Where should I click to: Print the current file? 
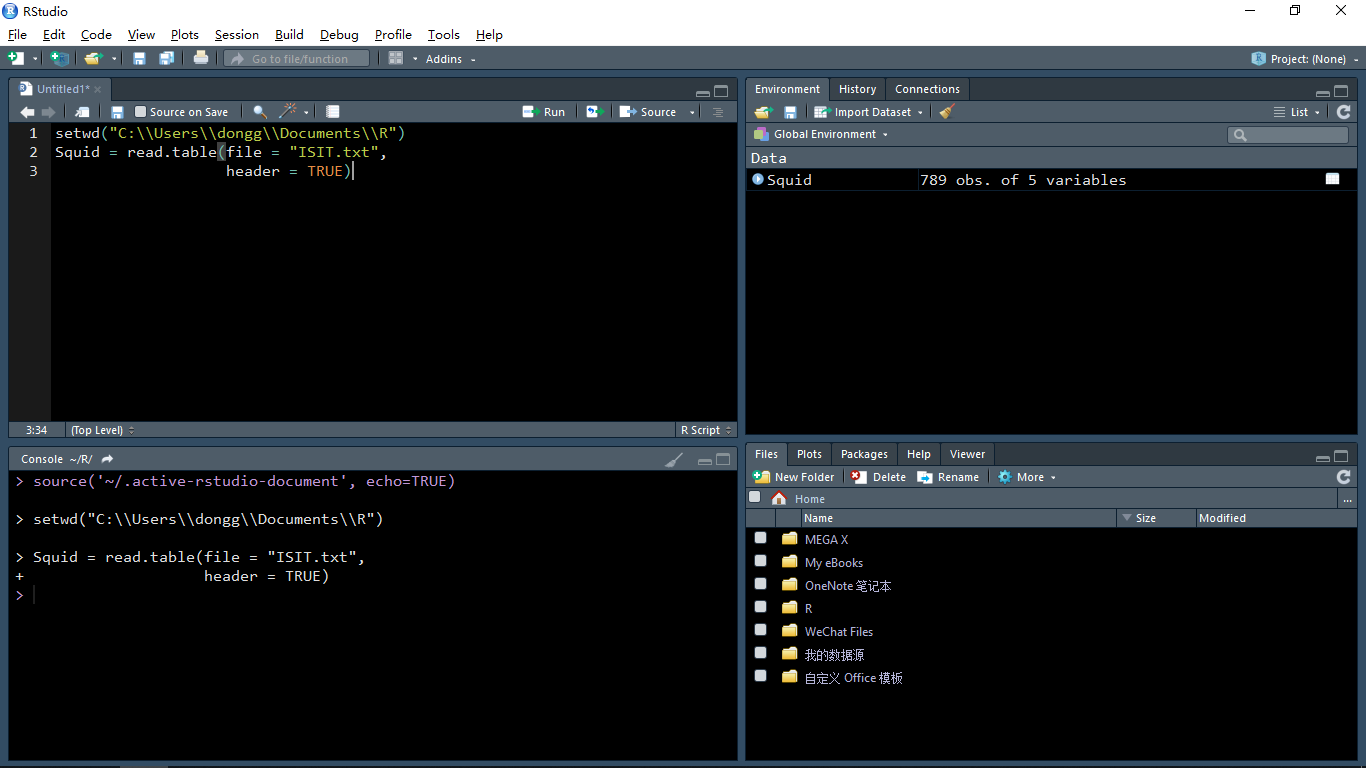coord(201,58)
